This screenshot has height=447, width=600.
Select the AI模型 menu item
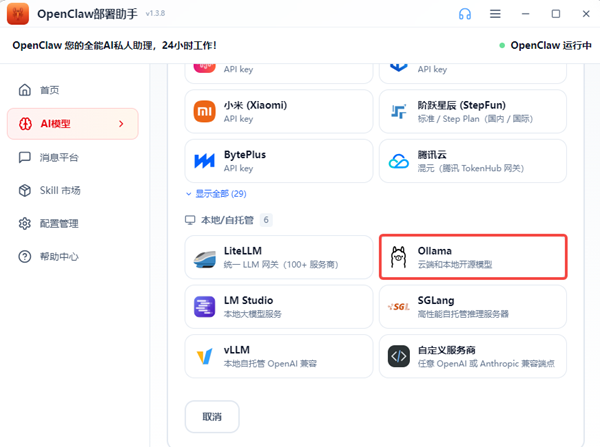click(x=73, y=124)
